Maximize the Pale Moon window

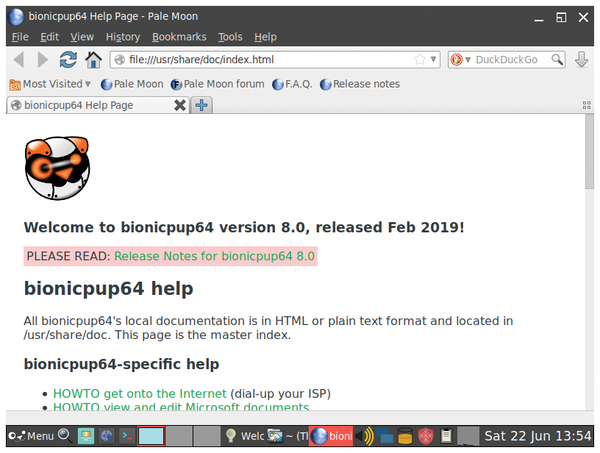coord(561,17)
